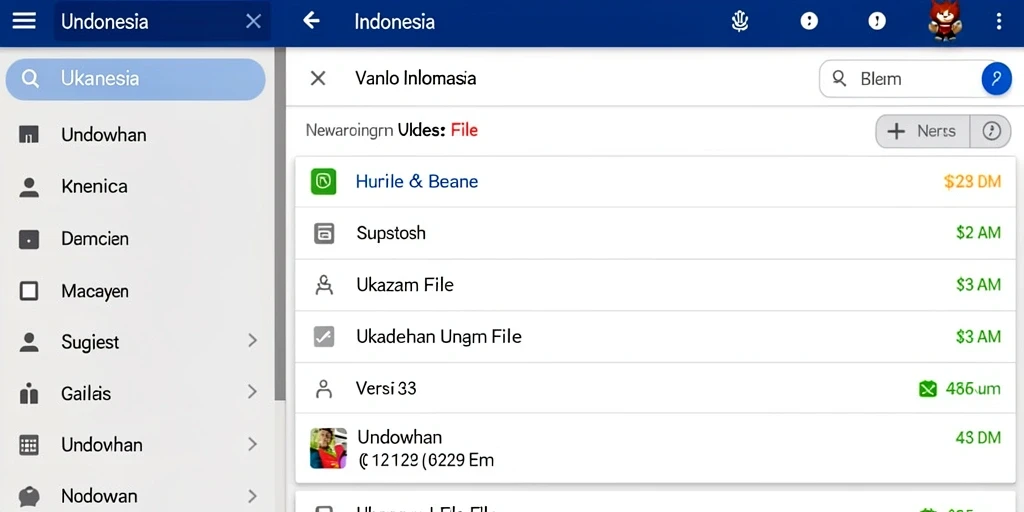This screenshot has height=512, width=1024.
Task: Open the Versi 33 row
Action: point(655,388)
